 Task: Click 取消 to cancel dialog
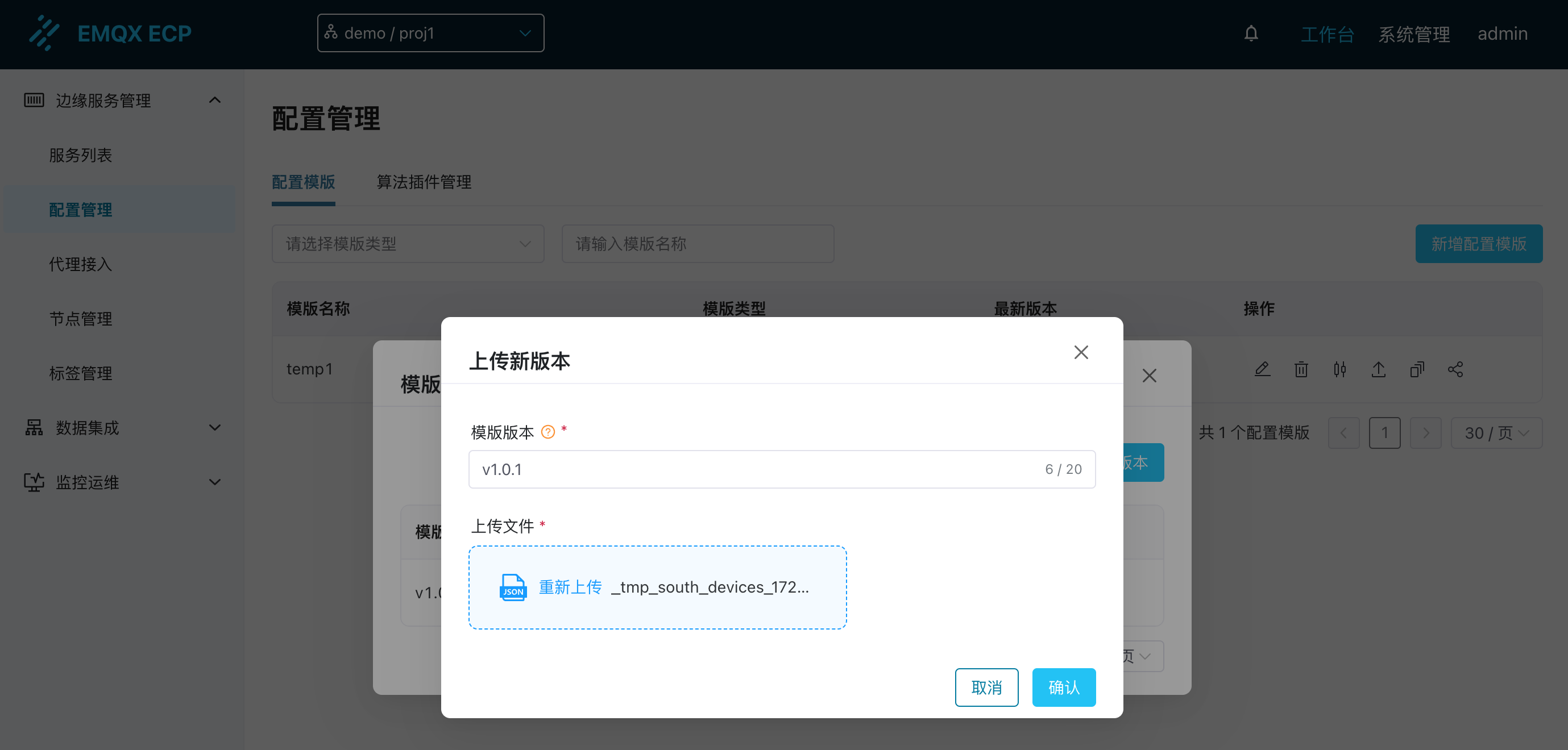coord(987,686)
